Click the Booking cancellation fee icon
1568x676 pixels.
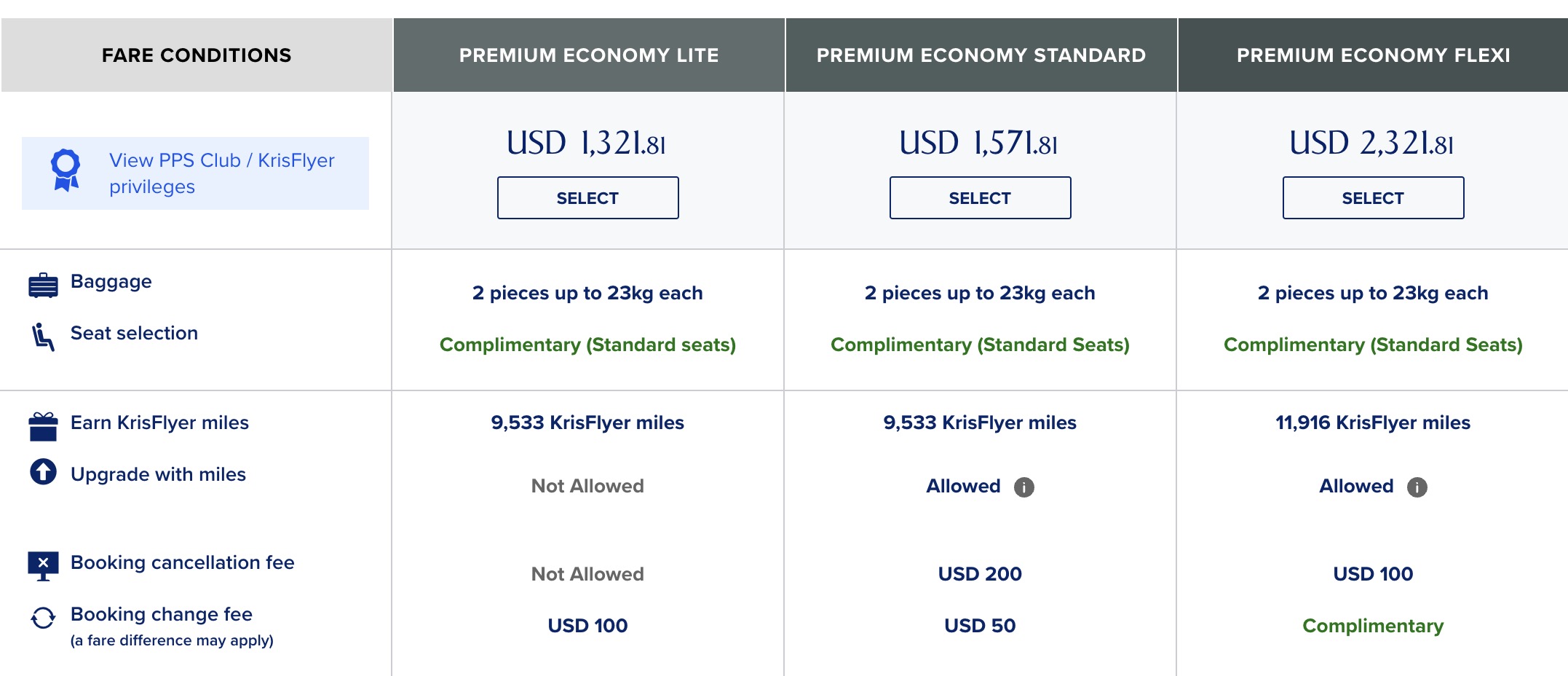(x=42, y=561)
